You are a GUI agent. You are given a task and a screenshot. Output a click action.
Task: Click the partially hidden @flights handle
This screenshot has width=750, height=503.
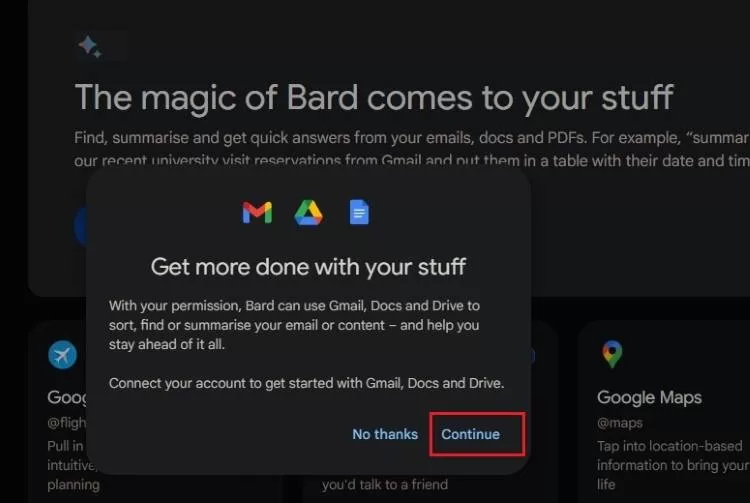[x=66, y=423]
